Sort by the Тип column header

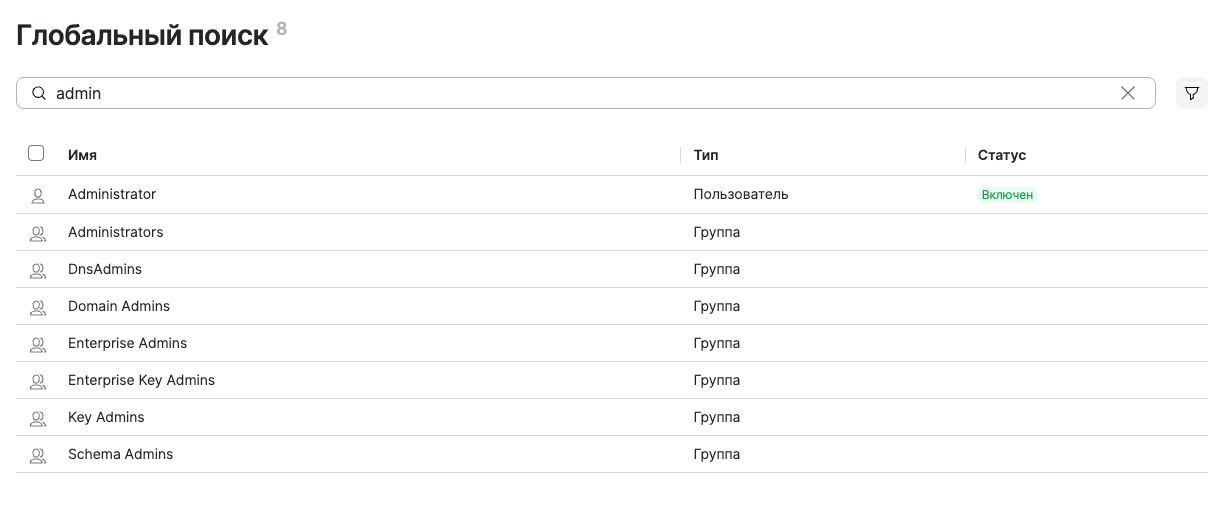[x=705, y=155]
